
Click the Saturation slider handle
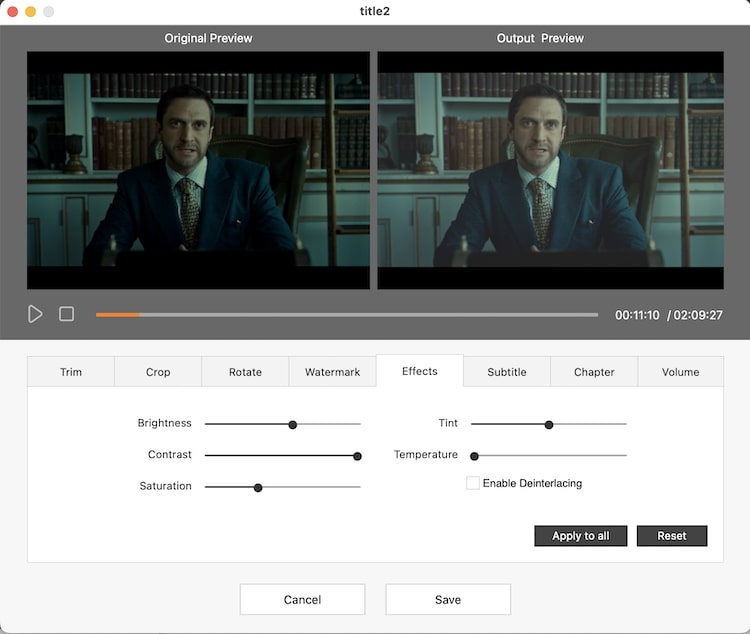tap(258, 488)
